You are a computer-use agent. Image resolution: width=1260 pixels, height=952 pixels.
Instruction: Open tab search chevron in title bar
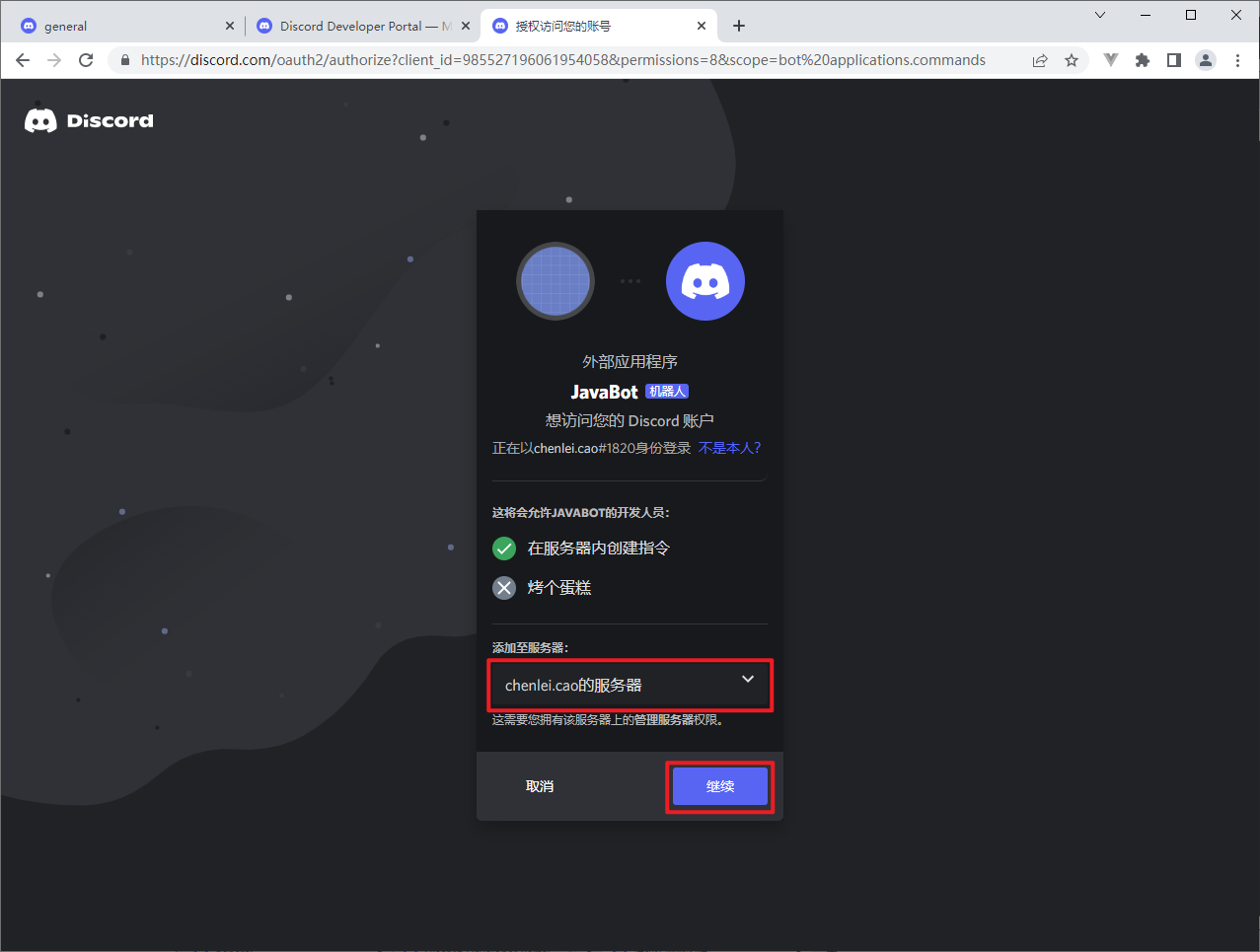pyautogui.click(x=1100, y=15)
